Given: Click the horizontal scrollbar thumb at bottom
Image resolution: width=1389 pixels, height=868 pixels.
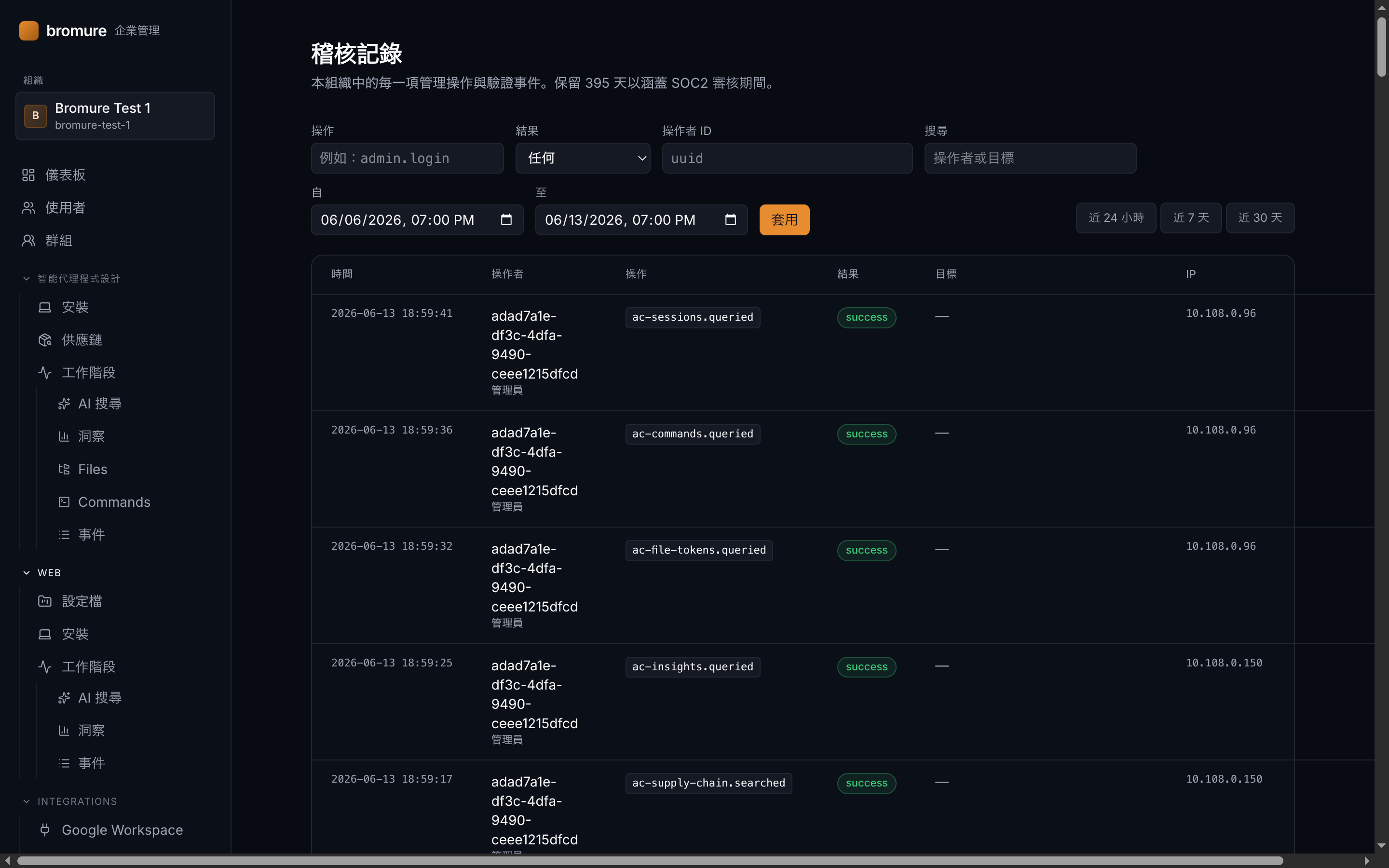Looking at the screenshot, I should (x=650, y=861).
